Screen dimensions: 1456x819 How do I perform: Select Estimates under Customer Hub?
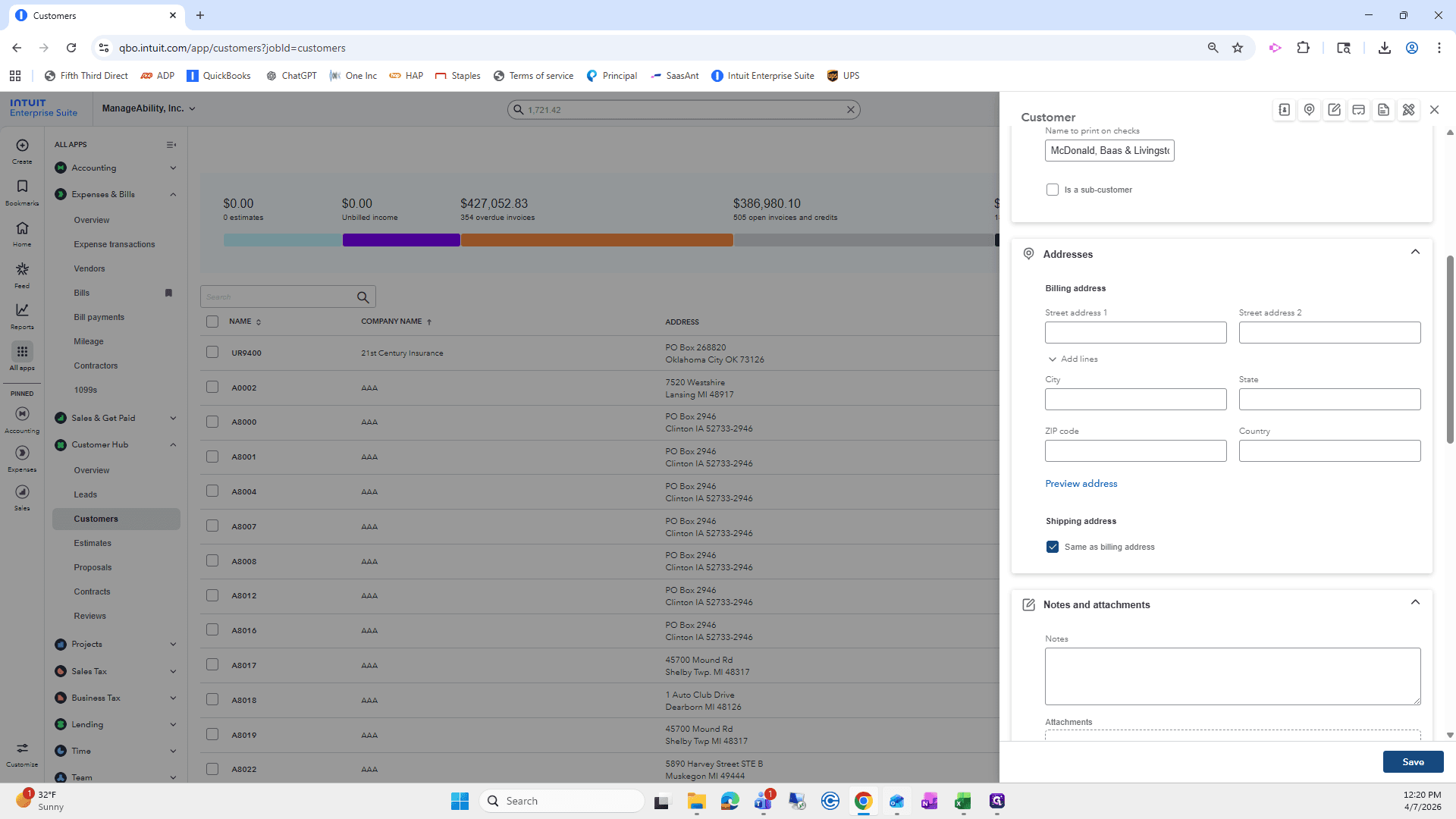93,543
